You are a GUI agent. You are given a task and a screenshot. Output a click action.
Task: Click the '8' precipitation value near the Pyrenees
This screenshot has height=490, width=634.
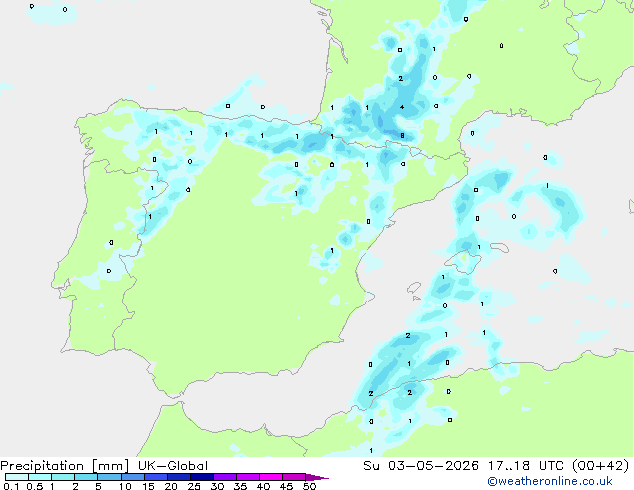click(402, 135)
